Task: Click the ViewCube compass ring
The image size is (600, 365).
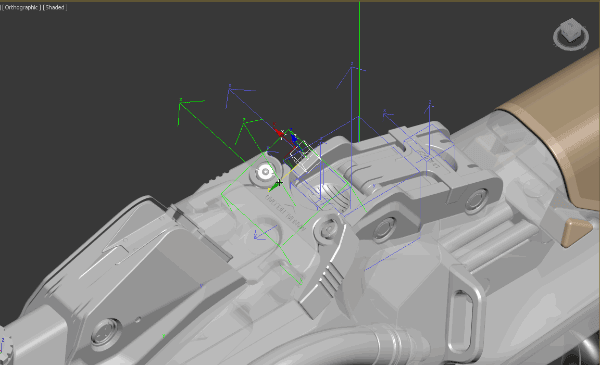Action: [x=571, y=37]
